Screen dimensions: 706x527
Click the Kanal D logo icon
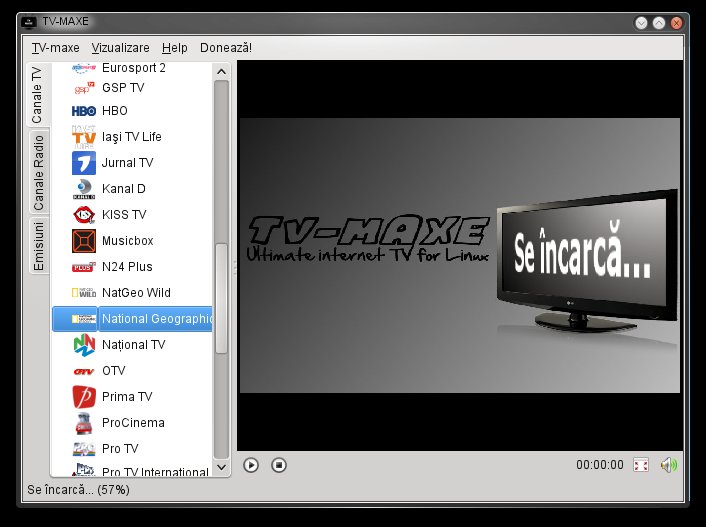84,189
